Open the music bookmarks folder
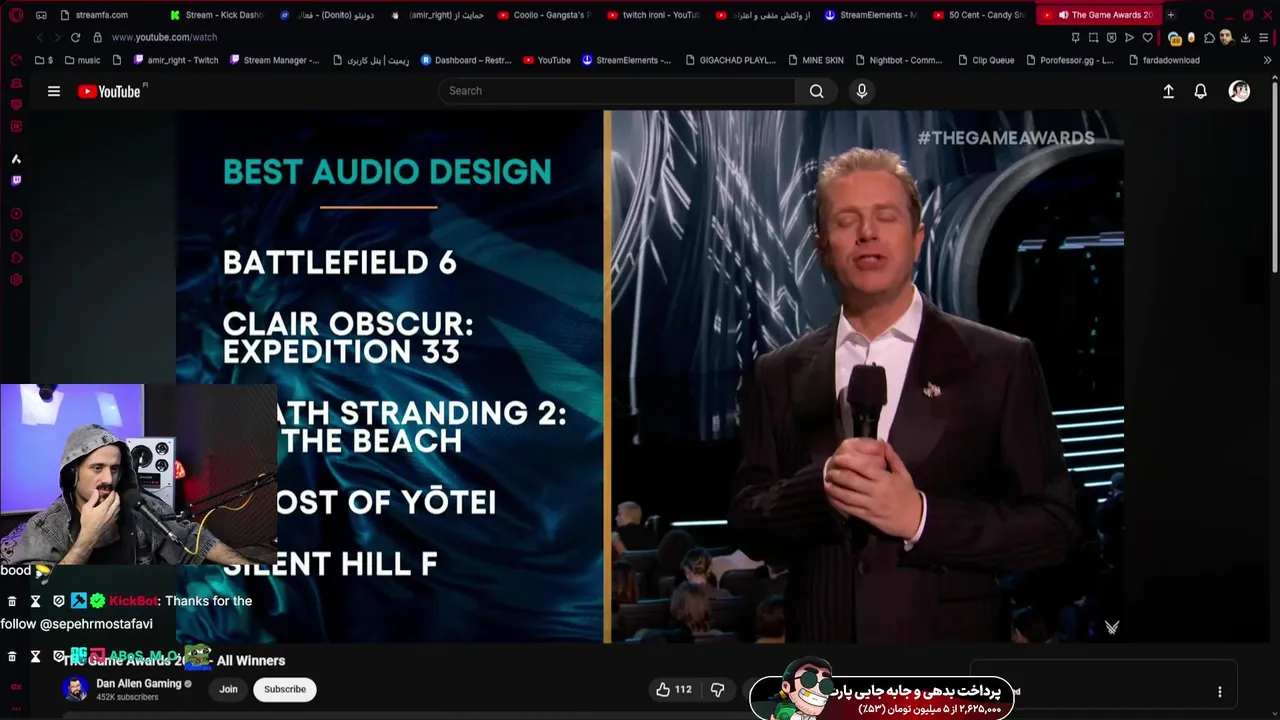This screenshot has height=720, width=1280. point(82,60)
